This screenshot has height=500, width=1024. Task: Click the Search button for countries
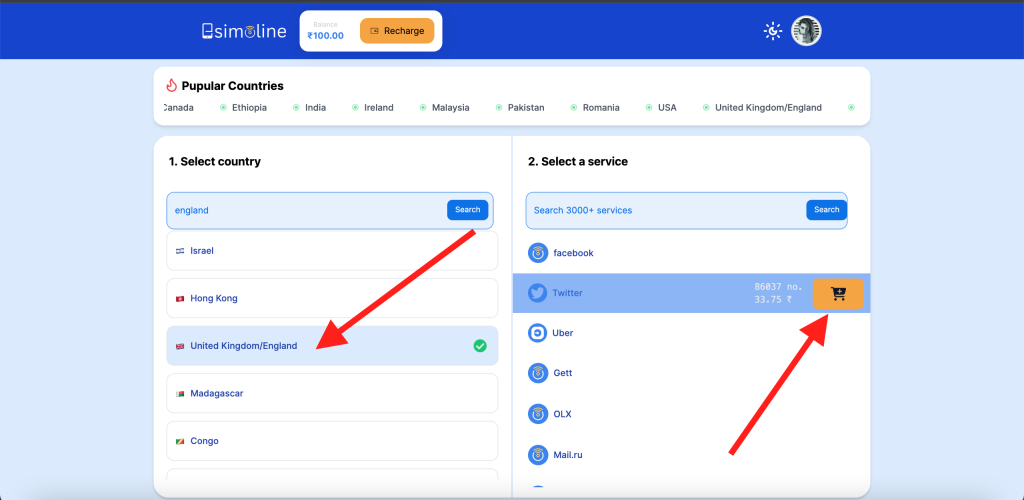[x=468, y=210]
